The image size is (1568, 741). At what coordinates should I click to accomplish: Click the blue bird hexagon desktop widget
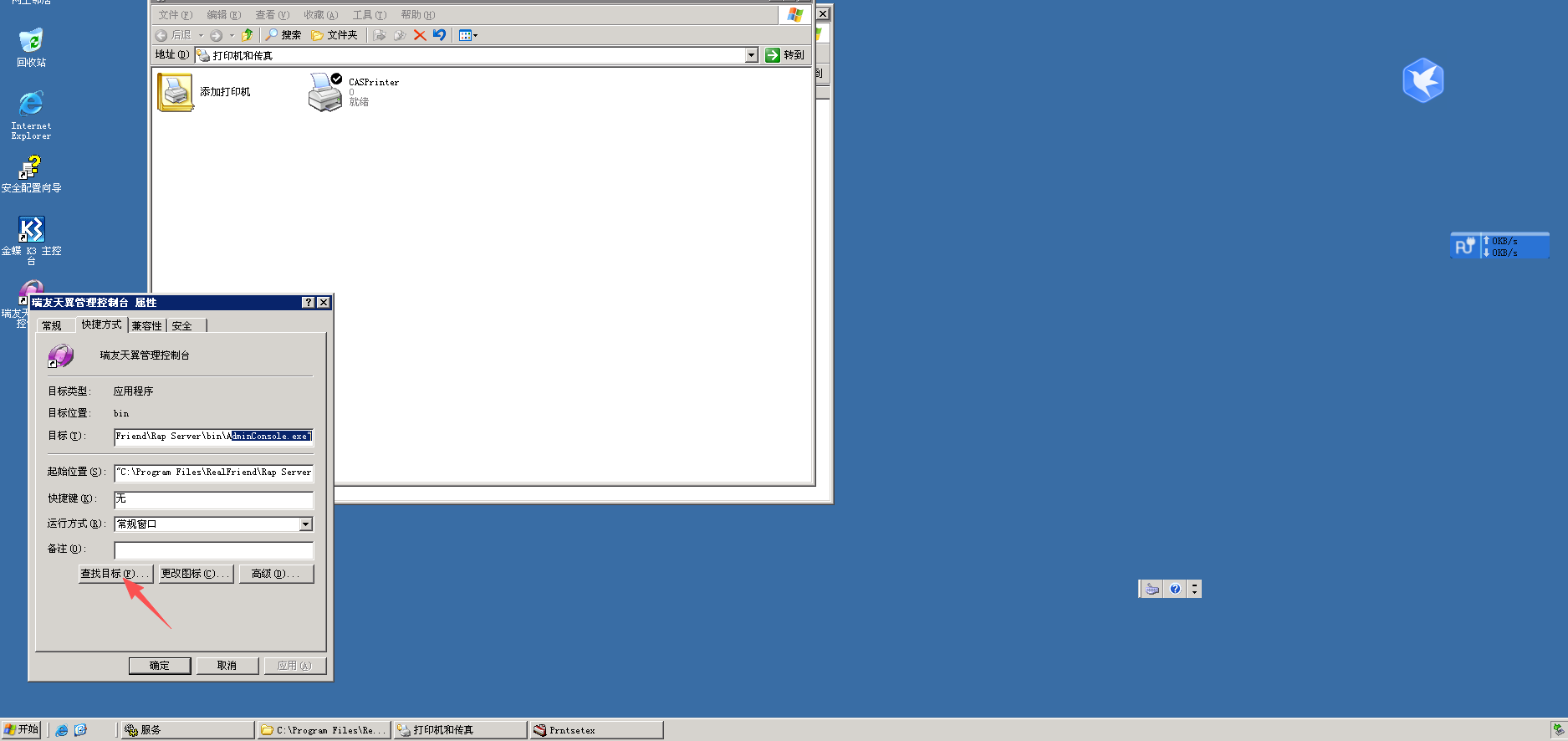tap(1422, 80)
